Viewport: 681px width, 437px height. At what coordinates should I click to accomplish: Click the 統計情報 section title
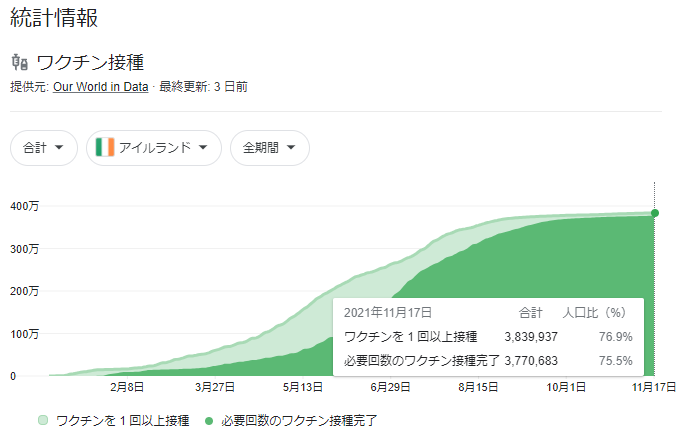point(54,17)
